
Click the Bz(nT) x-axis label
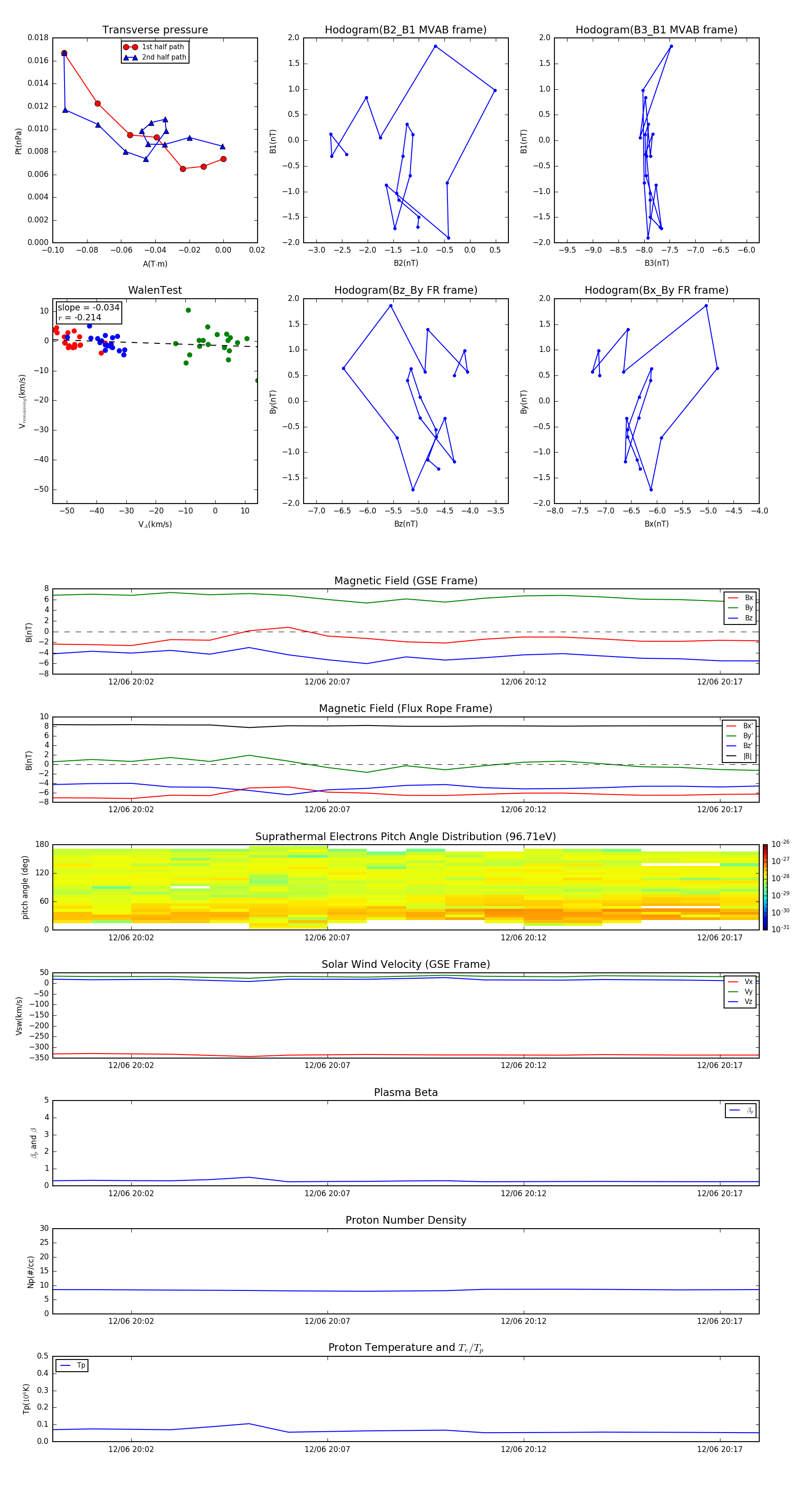(406, 524)
